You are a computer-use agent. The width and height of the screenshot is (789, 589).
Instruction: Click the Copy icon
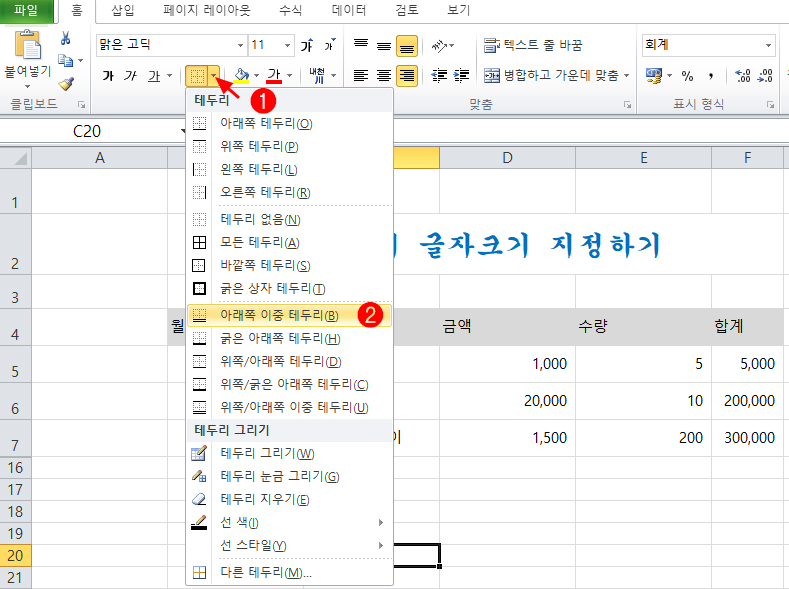[65, 60]
